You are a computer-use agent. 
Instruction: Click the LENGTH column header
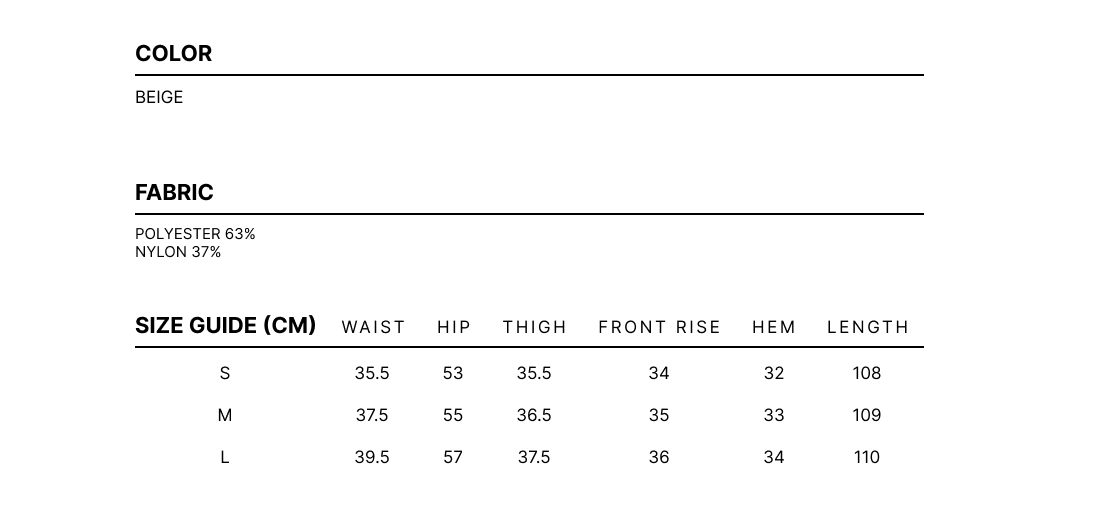click(x=868, y=327)
